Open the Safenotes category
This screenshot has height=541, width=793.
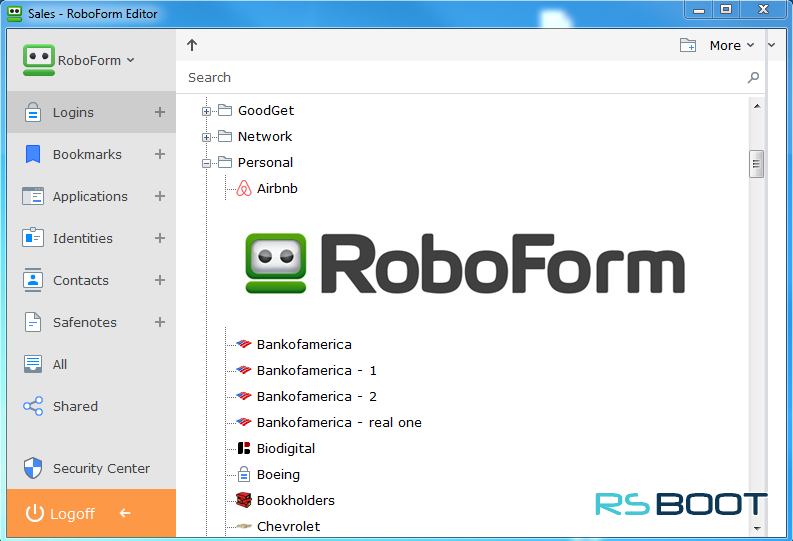(92, 322)
